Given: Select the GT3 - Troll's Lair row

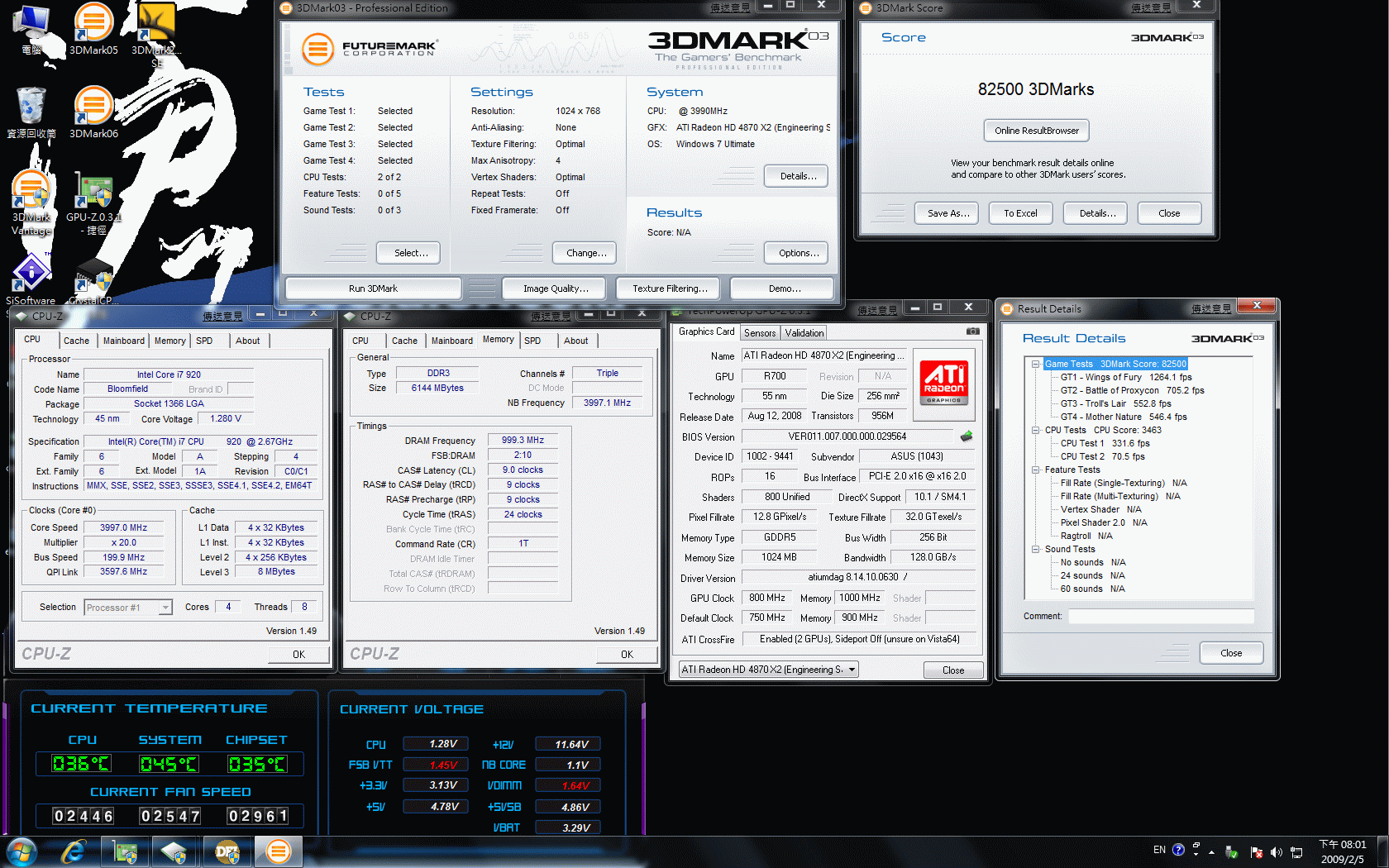Looking at the screenshot, I should [1116, 403].
